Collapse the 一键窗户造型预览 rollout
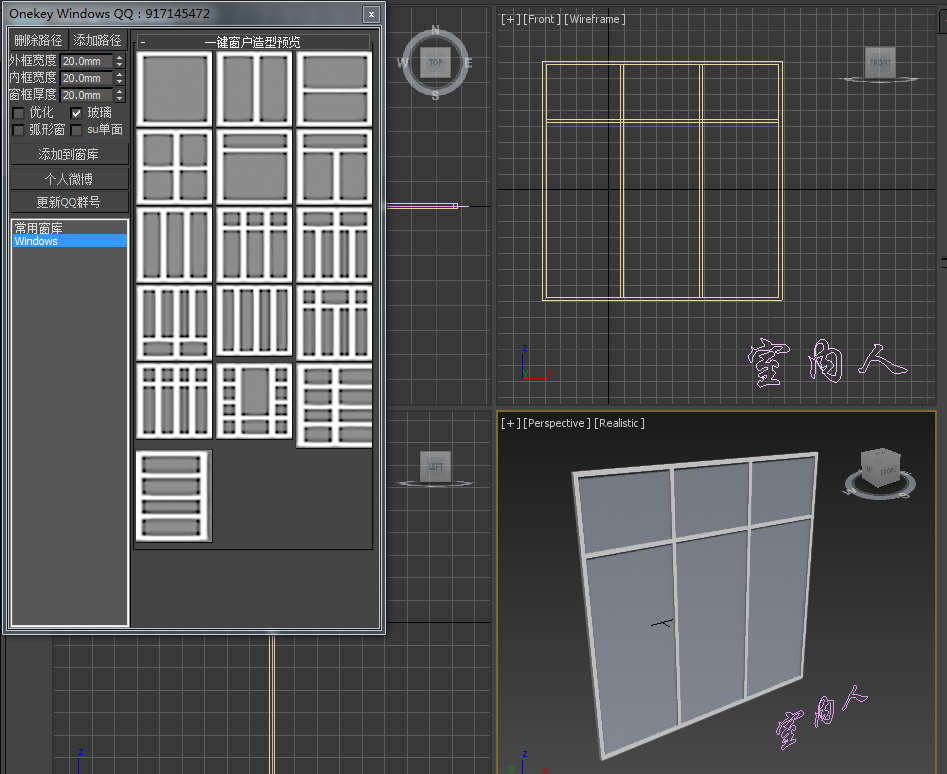Image resolution: width=947 pixels, height=774 pixels. click(252, 42)
